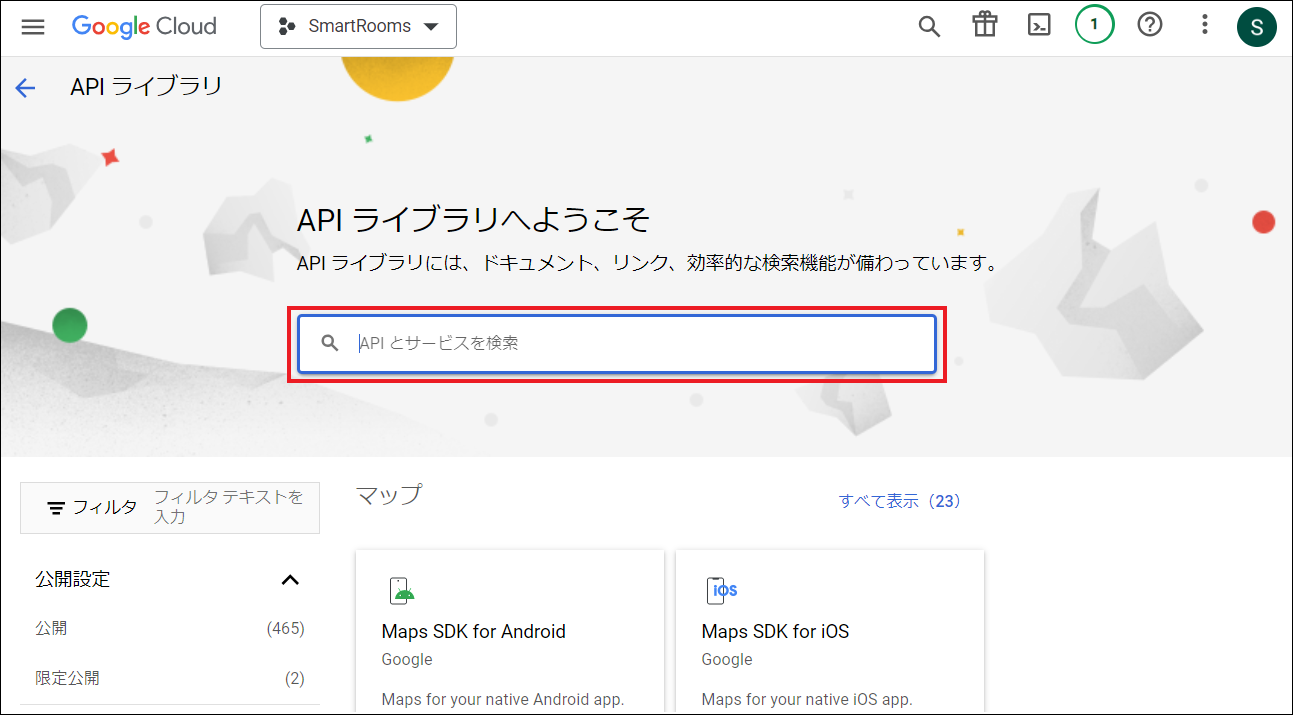The width and height of the screenshot is (1293, 715).
Task: Select the 限定公開 filter option
Action: pyautogui.click(x=67, y=678)
